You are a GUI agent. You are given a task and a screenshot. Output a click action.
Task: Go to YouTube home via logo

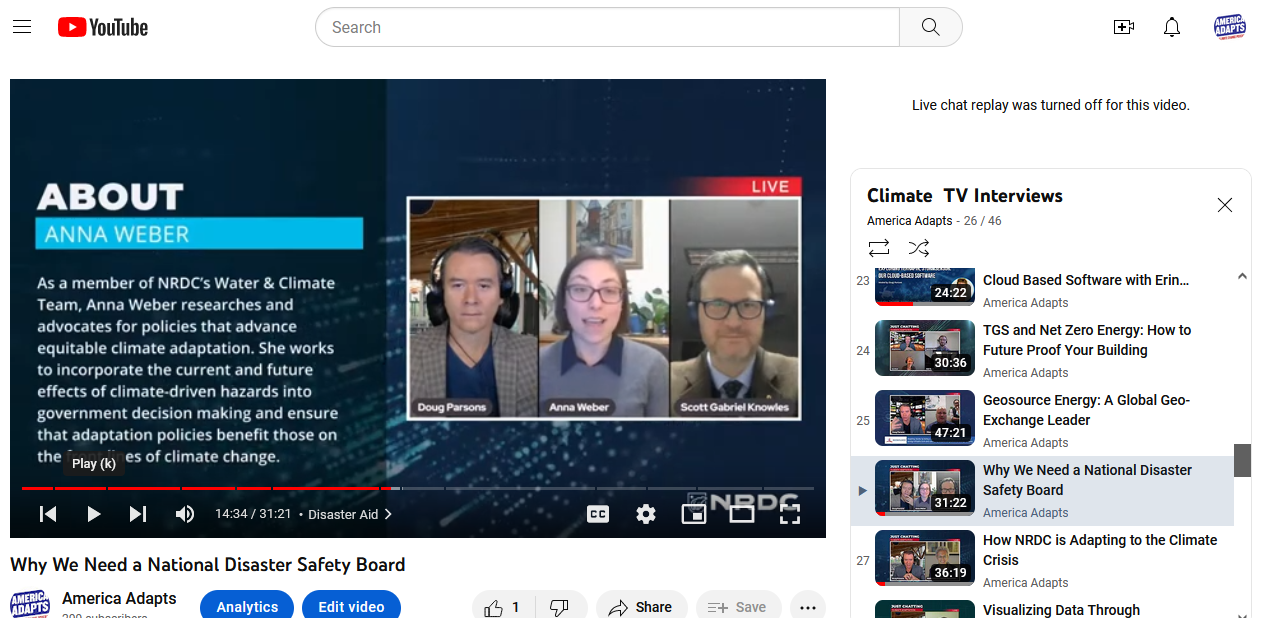[103, 27]
